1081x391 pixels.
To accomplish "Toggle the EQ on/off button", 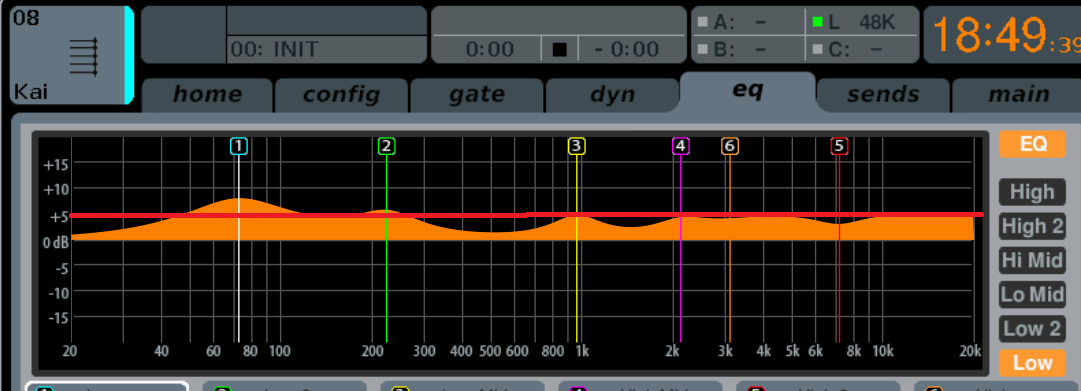I will click(1032, 144).
